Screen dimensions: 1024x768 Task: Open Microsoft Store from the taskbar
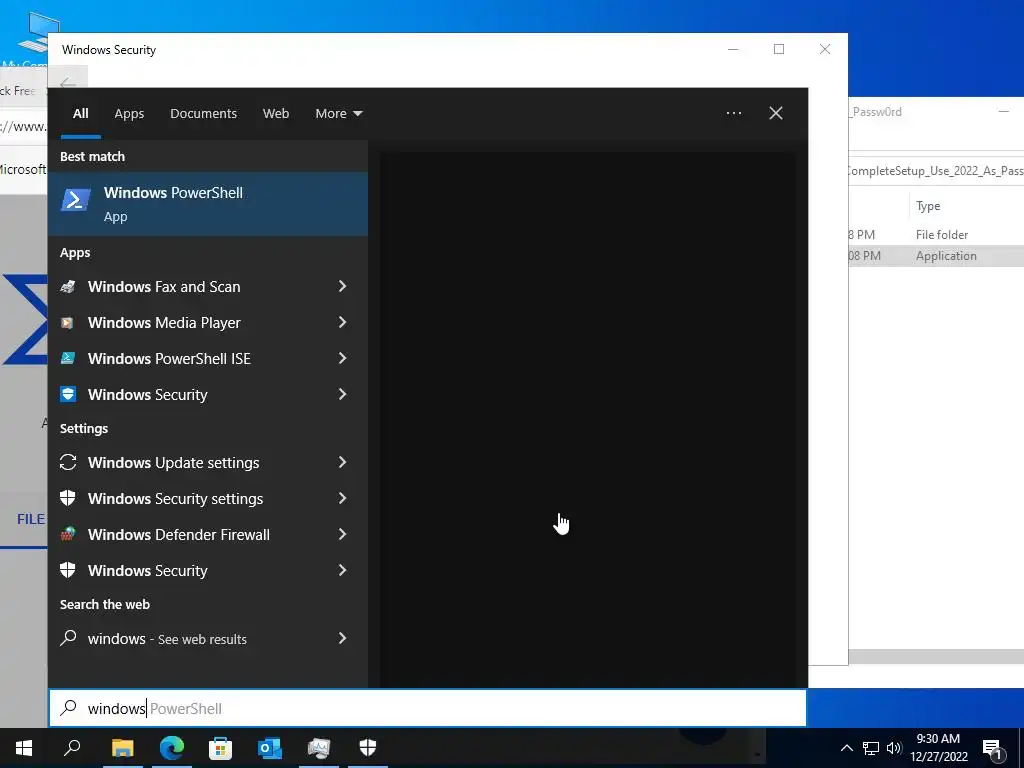(x=221, y=748)
